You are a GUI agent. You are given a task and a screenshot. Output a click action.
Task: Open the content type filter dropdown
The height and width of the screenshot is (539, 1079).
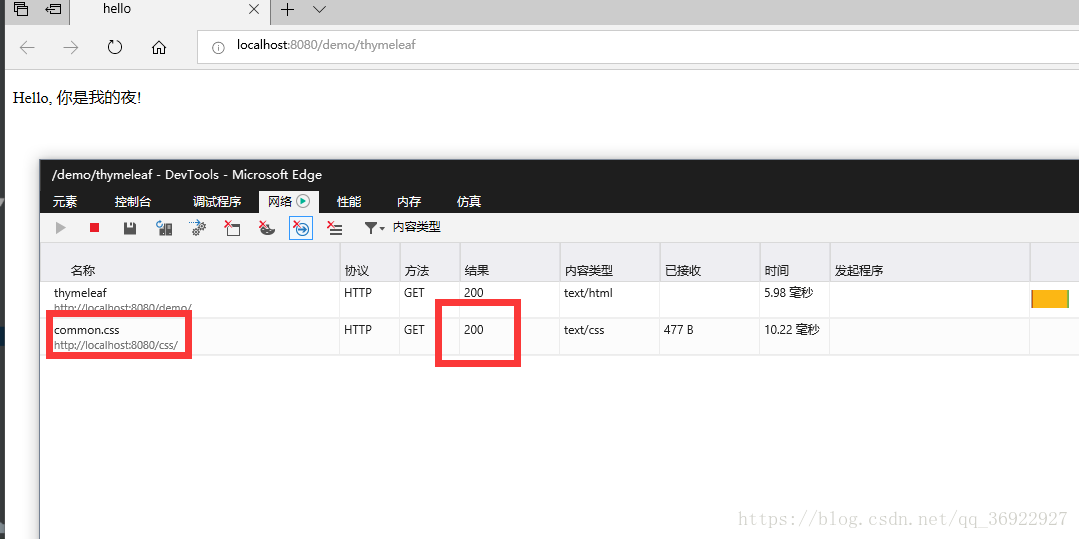tap(403, 228)
